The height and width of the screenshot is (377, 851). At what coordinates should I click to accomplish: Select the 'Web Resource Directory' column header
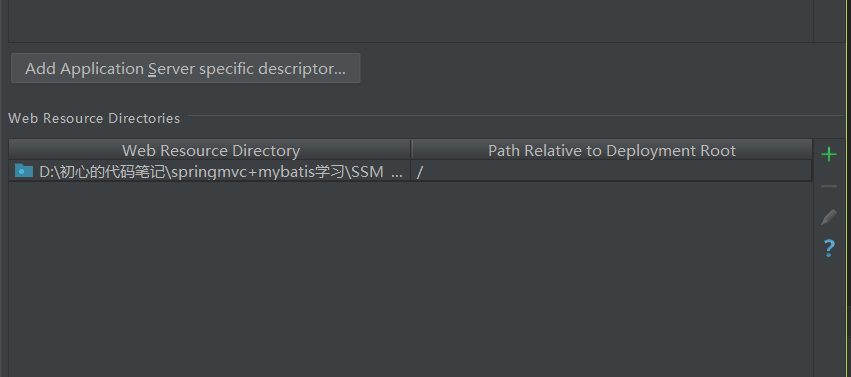click(211, 150)
